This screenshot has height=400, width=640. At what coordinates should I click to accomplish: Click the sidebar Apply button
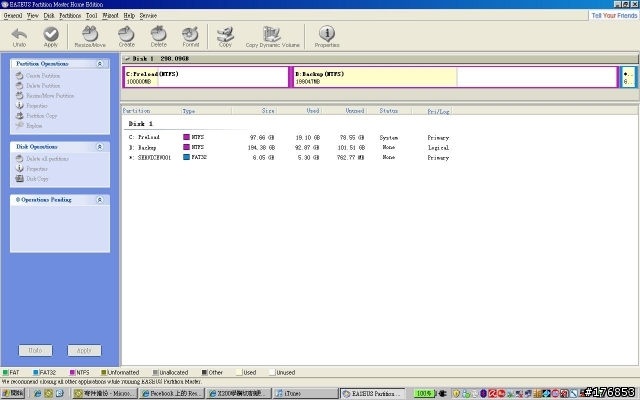pos(84,351)
